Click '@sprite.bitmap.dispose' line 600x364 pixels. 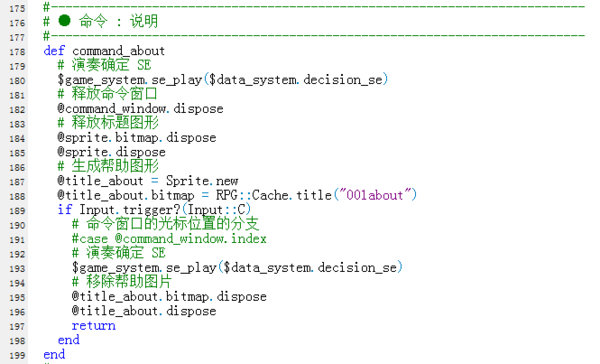coord(137,137)
